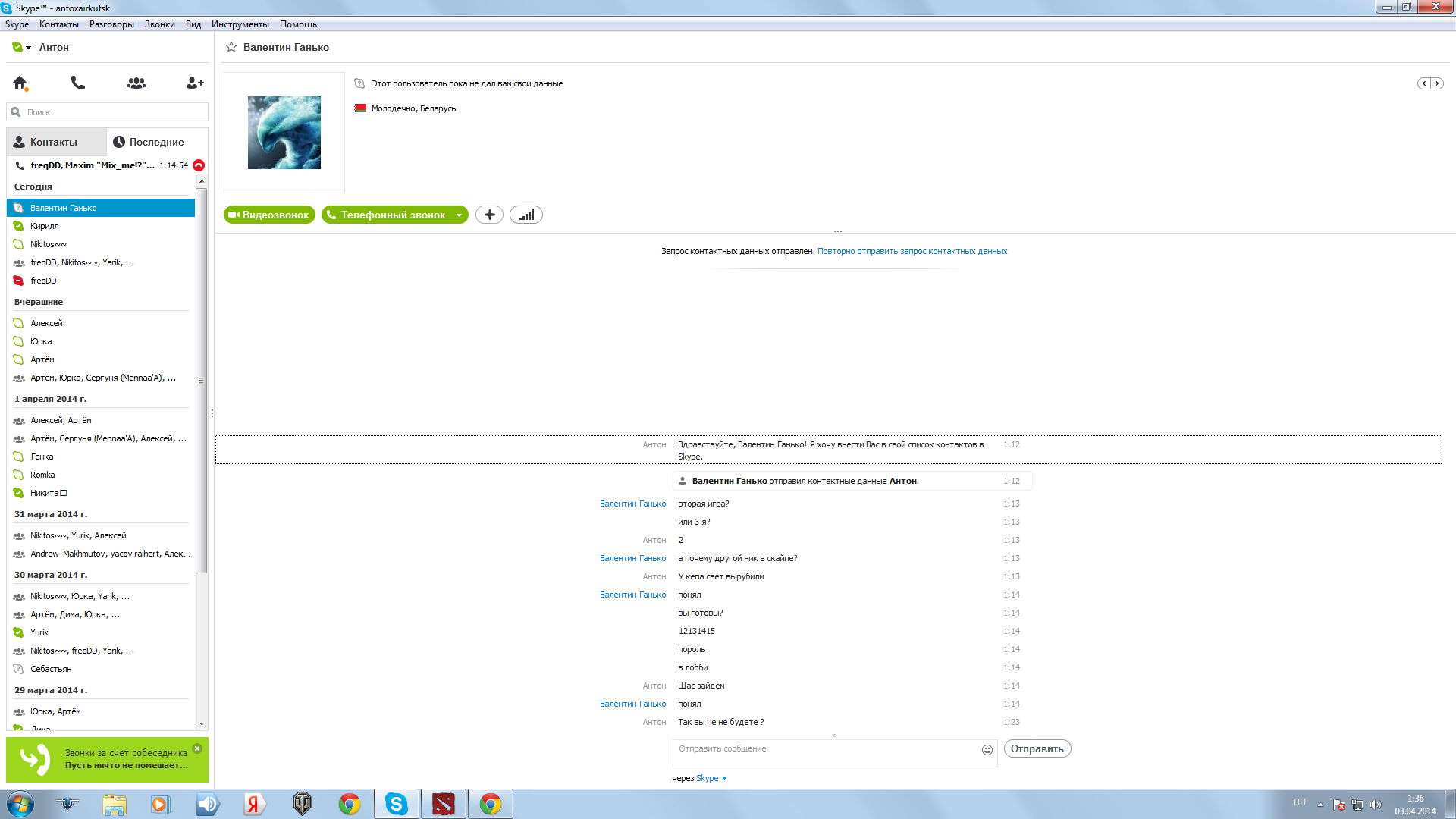The image size is (1456, 819).
Task: Open Skype Home icon
Action: point(20,83)
